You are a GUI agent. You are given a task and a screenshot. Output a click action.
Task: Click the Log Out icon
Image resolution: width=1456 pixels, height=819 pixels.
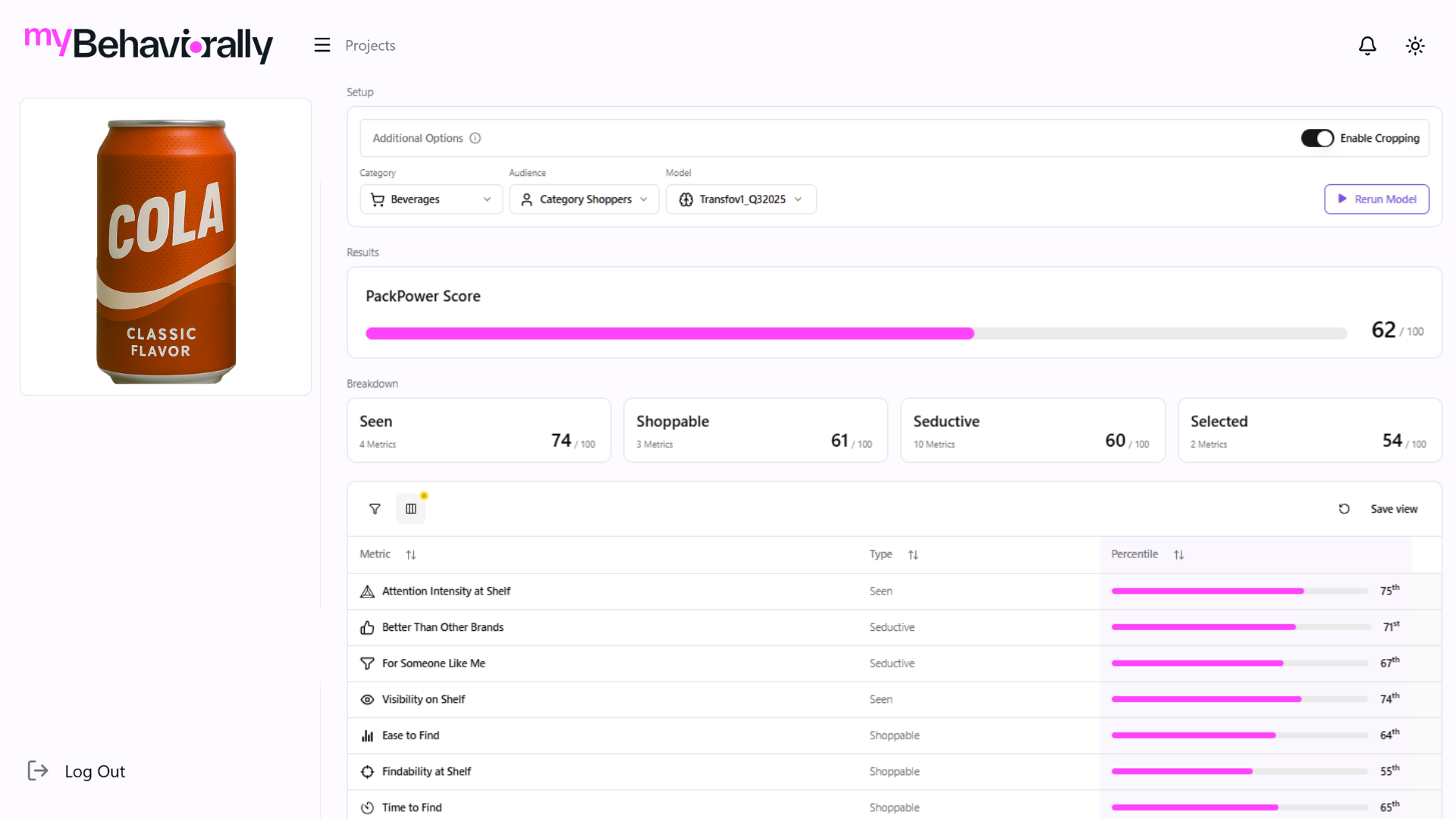[x=38, y=771]
